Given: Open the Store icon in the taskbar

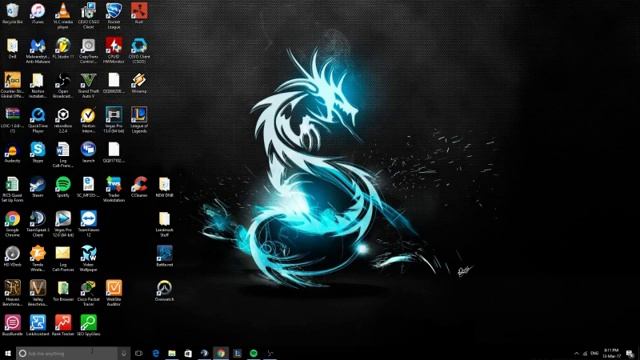Looking at the screenshot, I should pos(188,353).
